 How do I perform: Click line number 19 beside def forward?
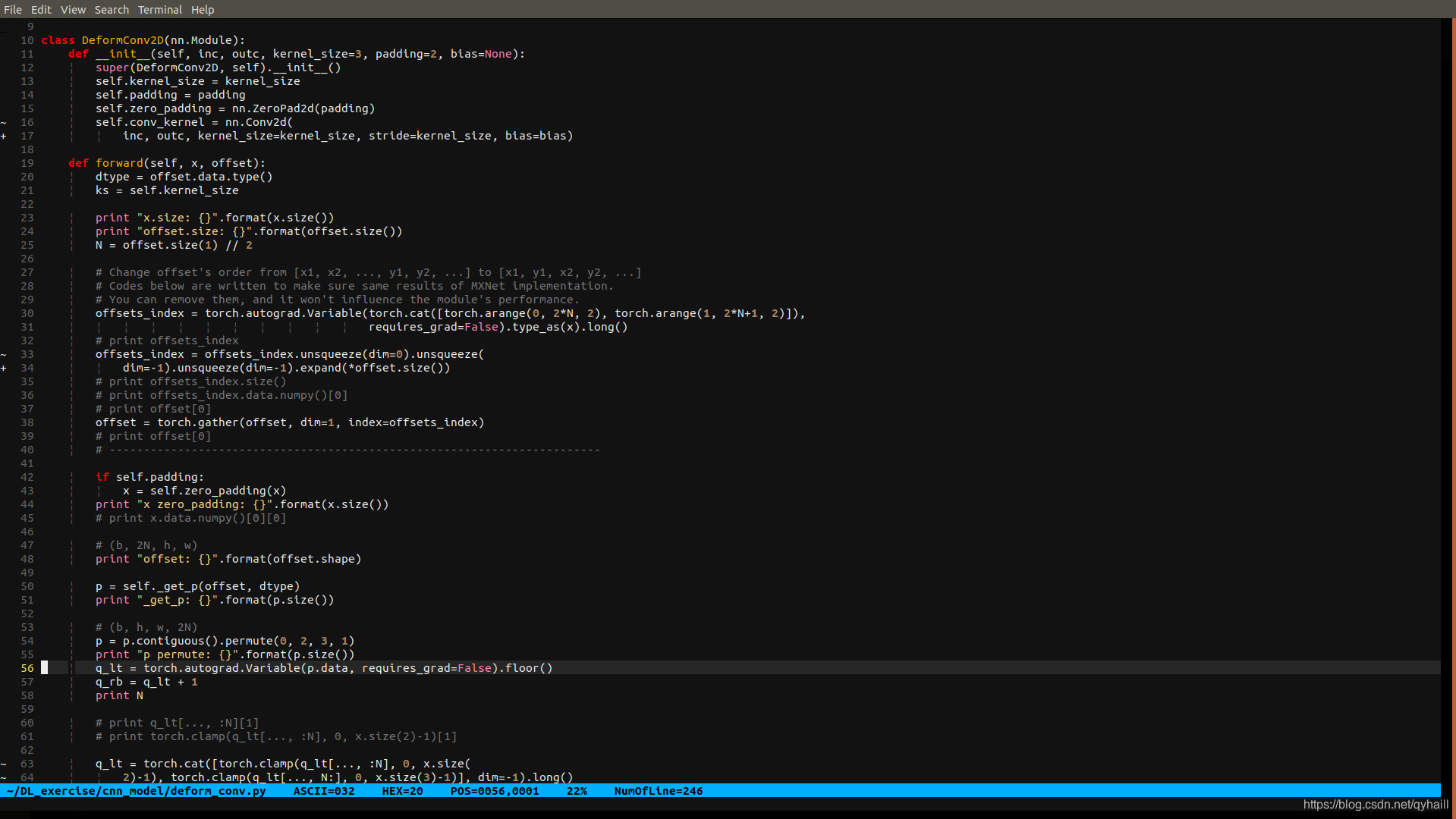pyautogui.click(x=27, y=162)
